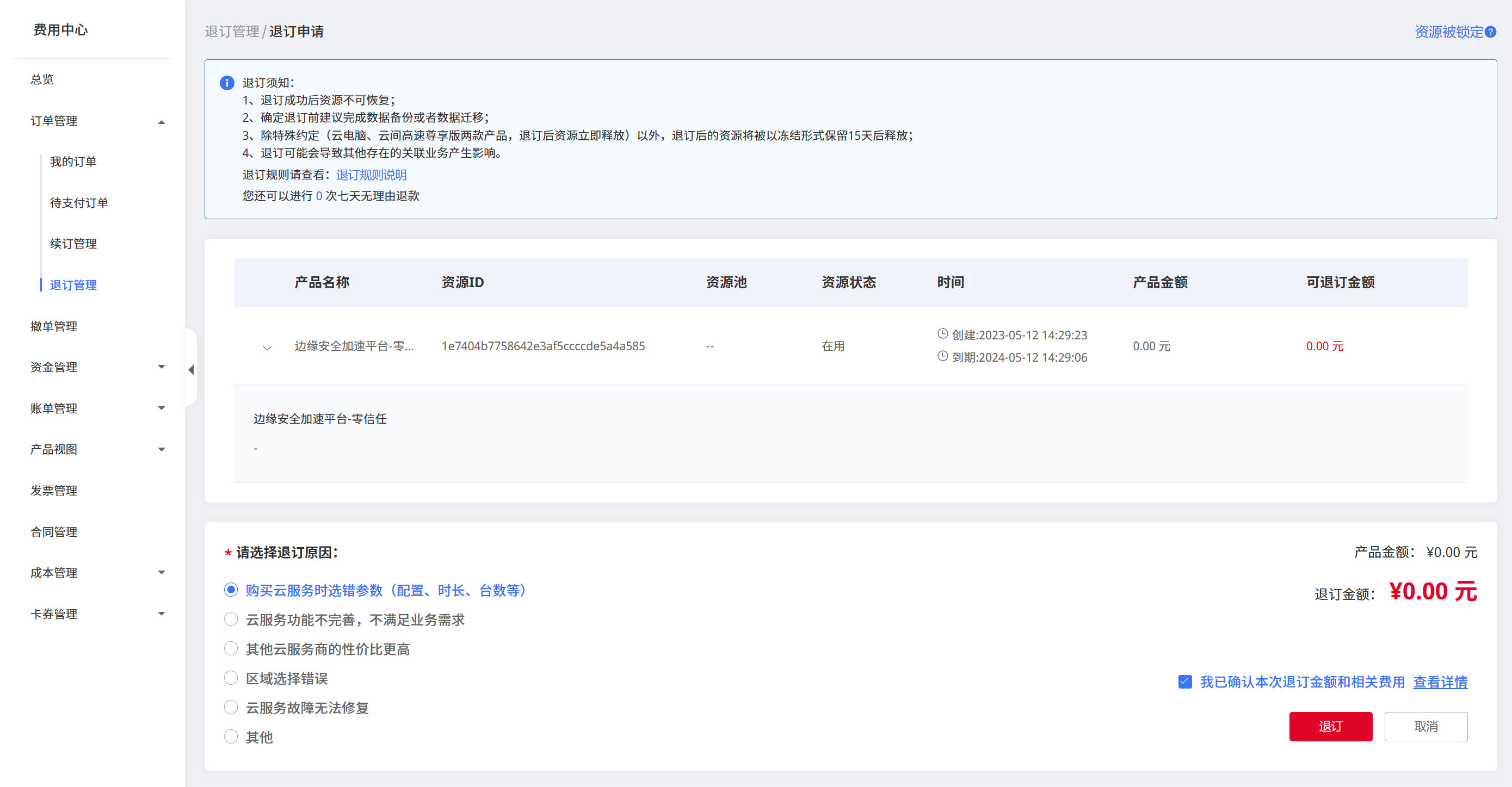Select the 其他 reason radio button
Viewport: 1512px width, 787px height.
[231, 736]
